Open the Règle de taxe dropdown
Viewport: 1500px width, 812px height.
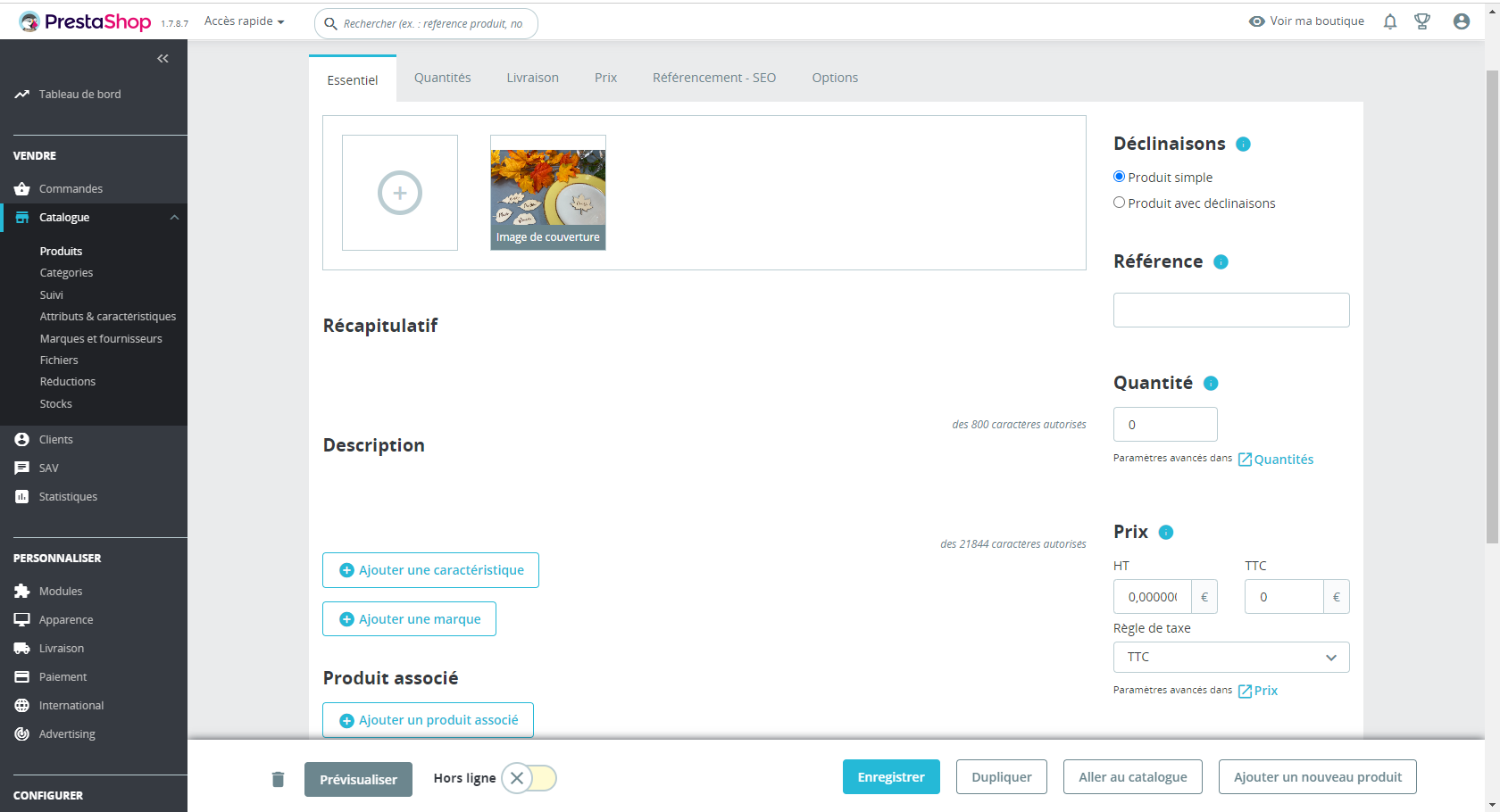(1231, 658)
